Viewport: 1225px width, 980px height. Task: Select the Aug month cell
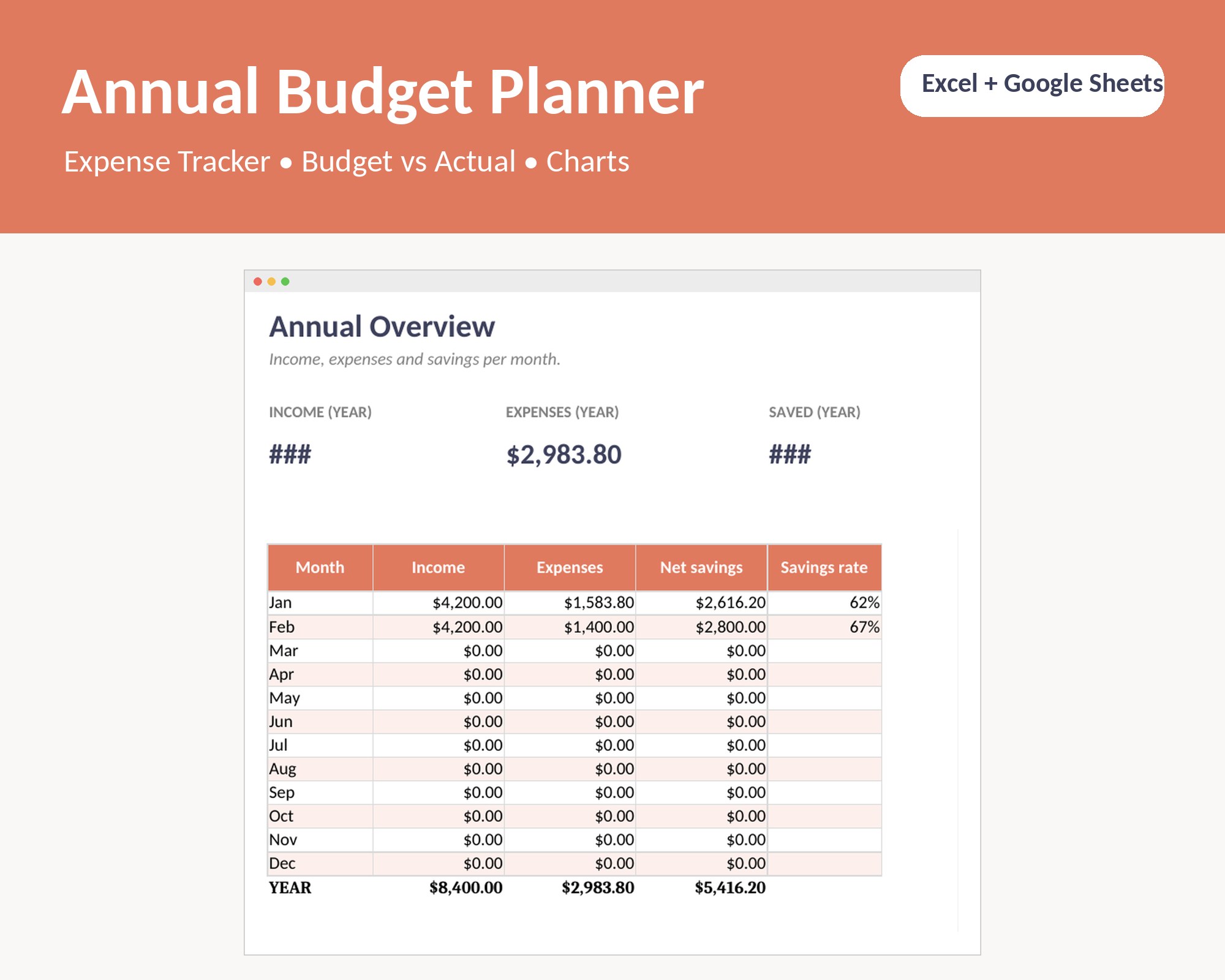tap(320, 769)
